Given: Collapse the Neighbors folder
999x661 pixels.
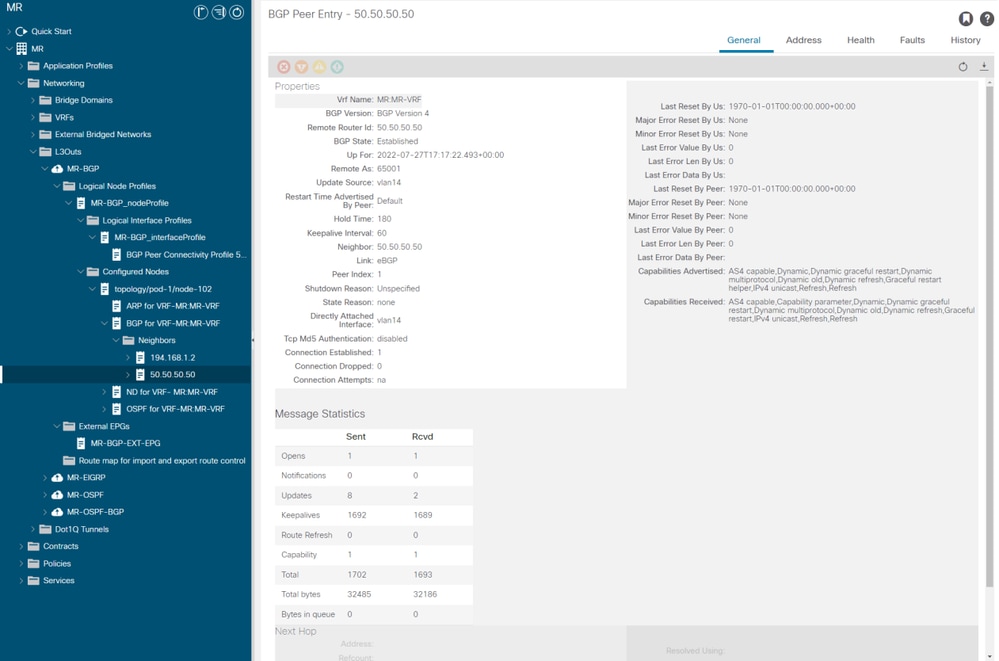Looking at the screenshot, I should (x=116, y=340).
